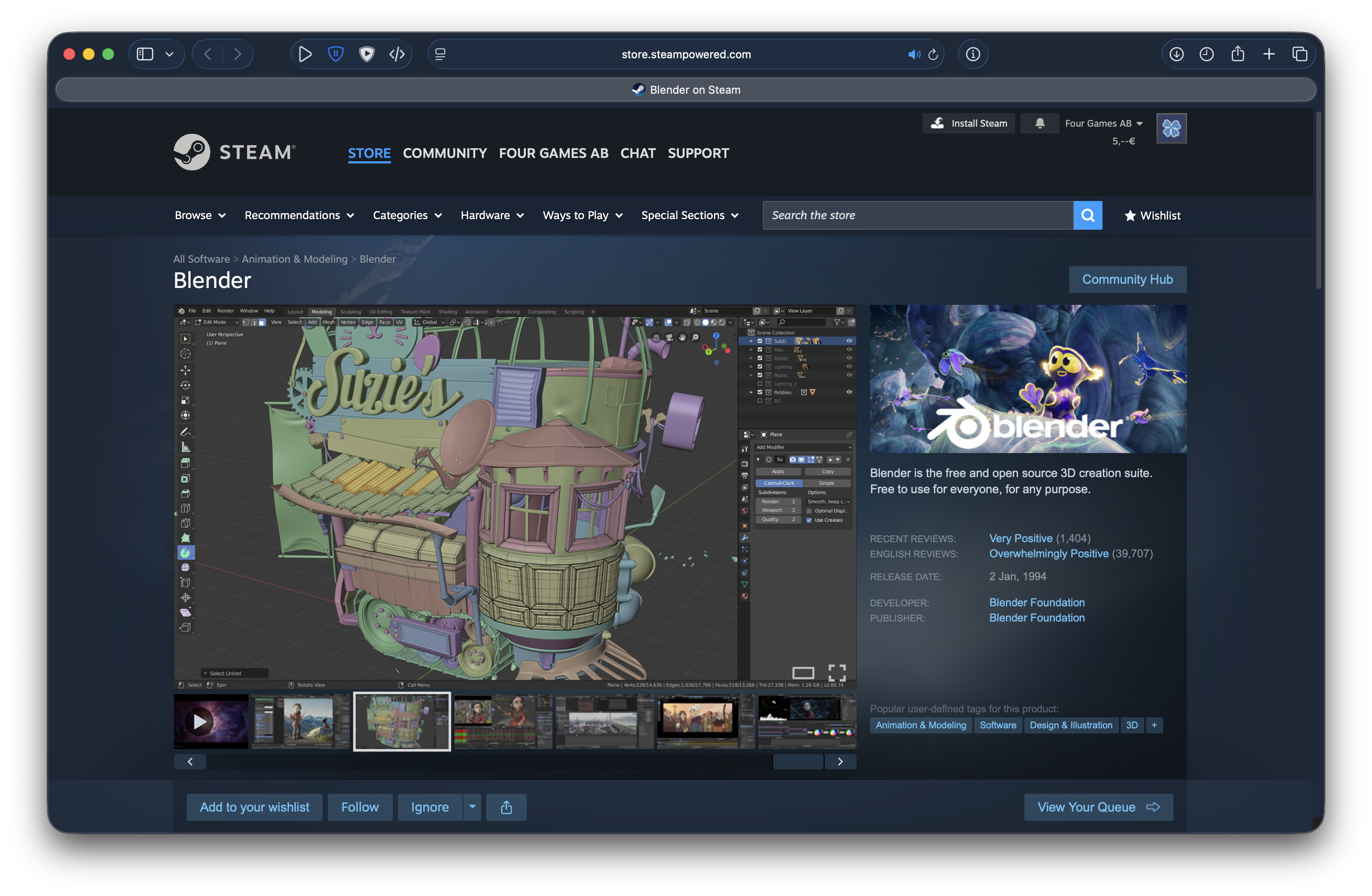Image resolution: width=1372 pixels, height=896 pixels.
Task: Expand the Special Sections menu
Action: 690,215
